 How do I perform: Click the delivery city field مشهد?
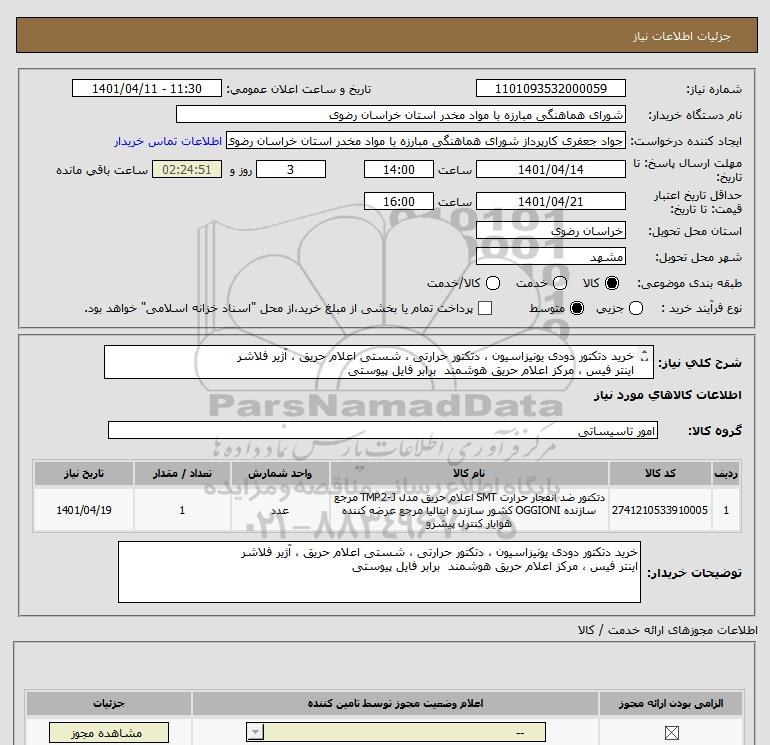[x=550, y=256]
